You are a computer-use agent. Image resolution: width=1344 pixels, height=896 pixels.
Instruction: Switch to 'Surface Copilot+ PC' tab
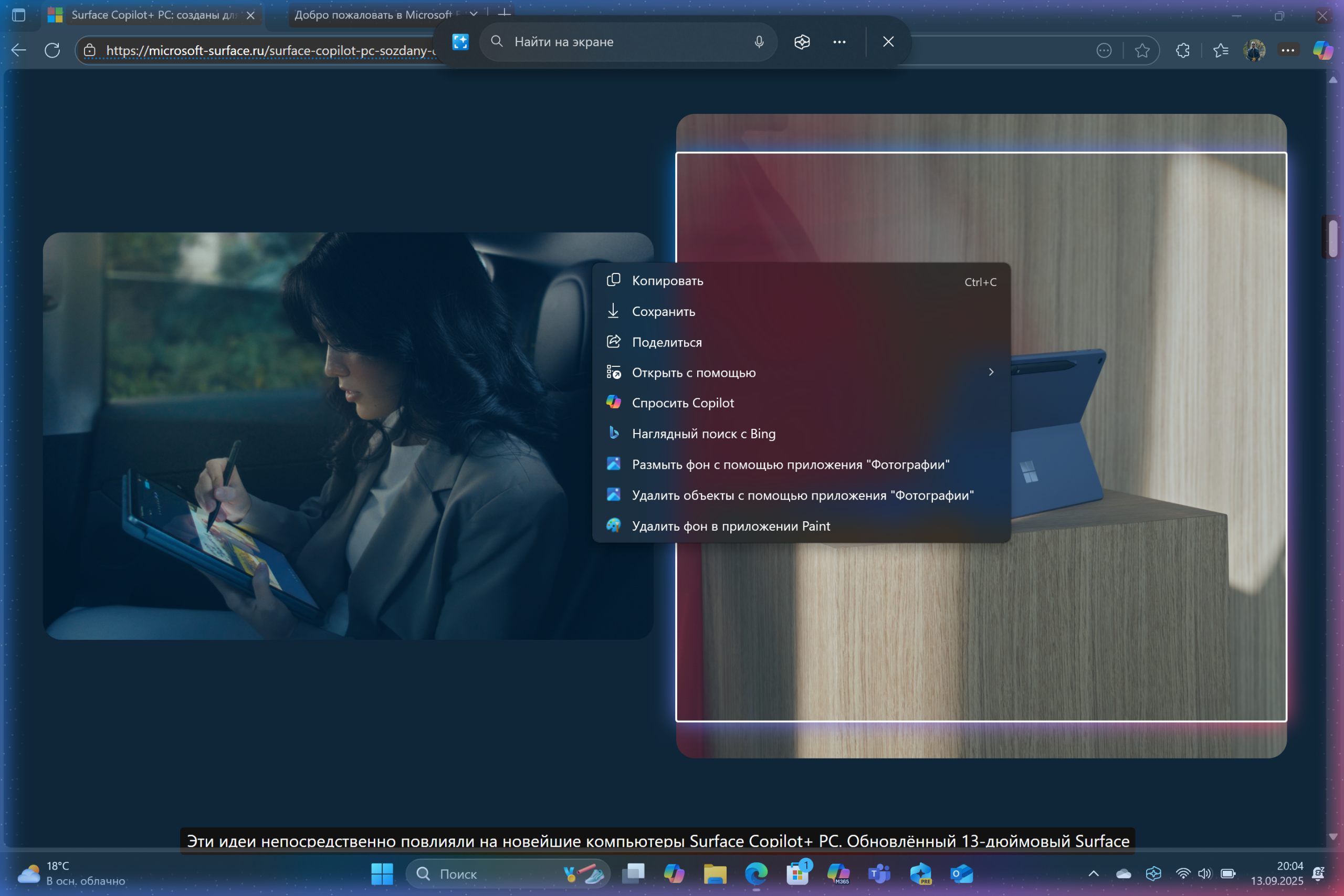(153, 15)
